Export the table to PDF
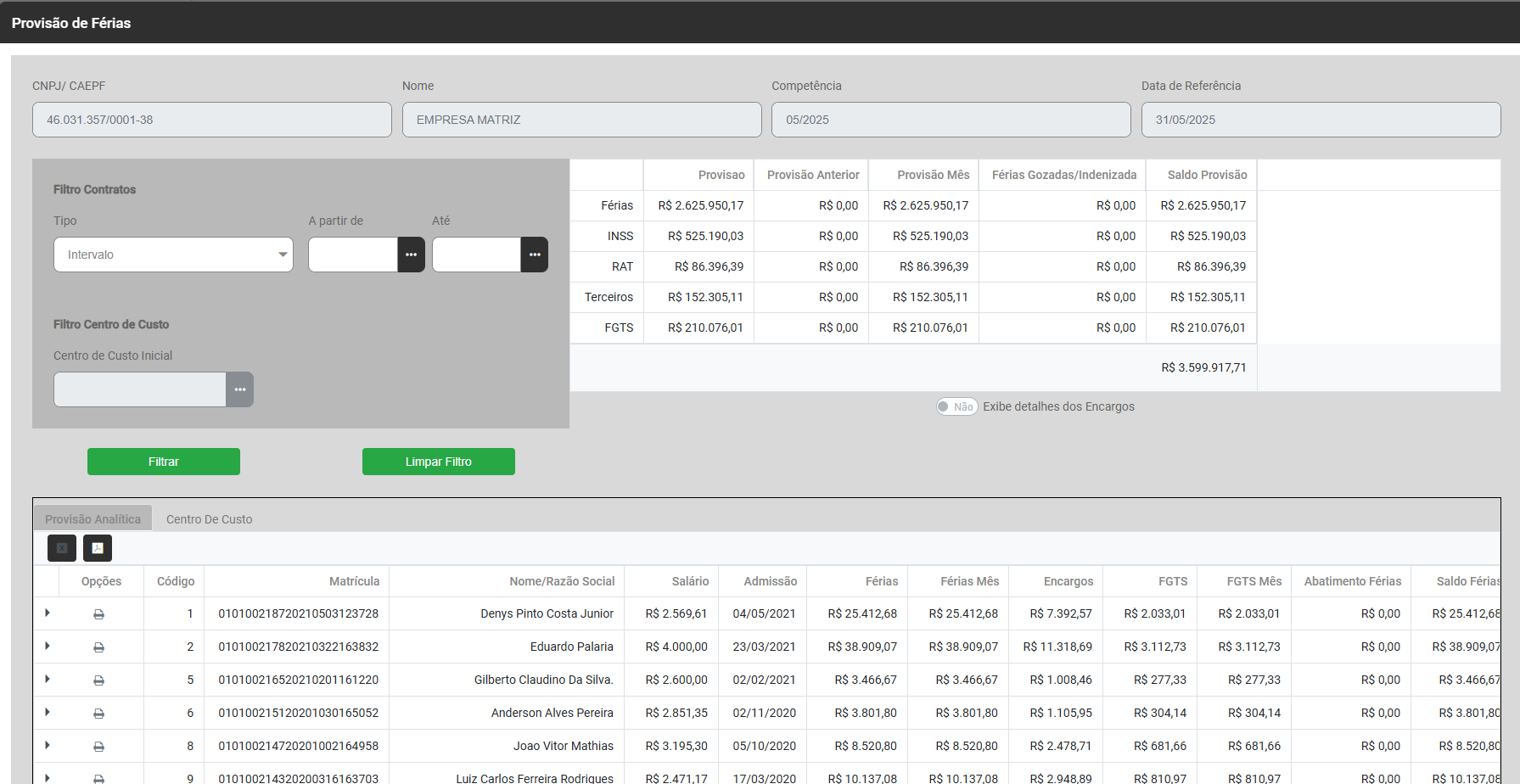The height and width of the screenshot is (784, 1520). 98,548
